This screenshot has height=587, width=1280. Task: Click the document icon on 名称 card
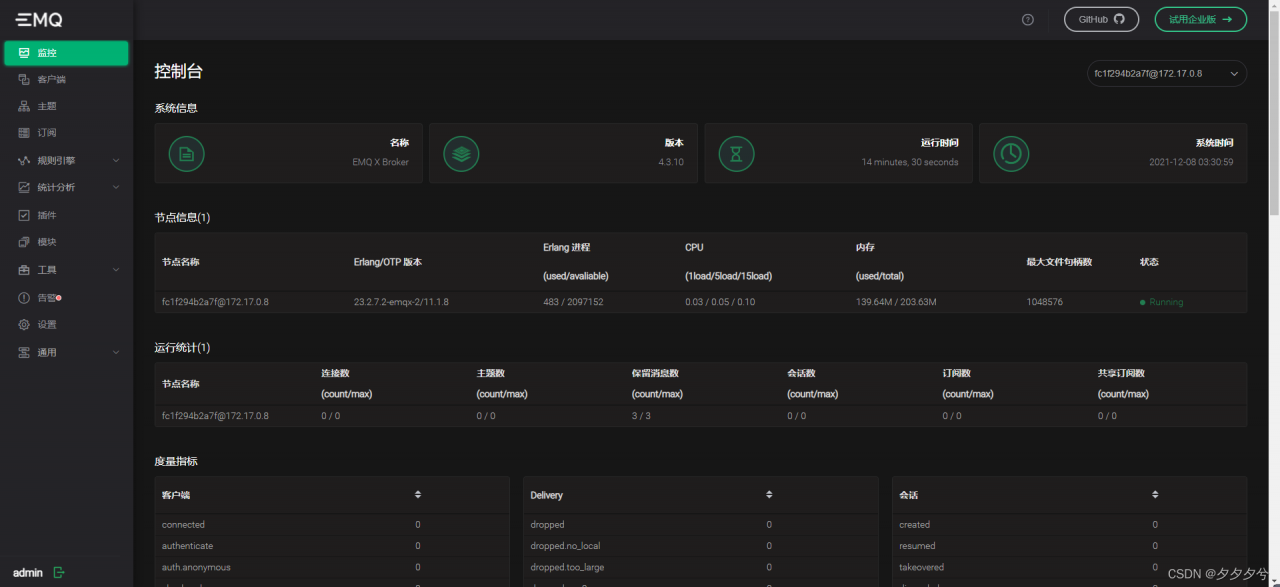(x=186, y=153)
